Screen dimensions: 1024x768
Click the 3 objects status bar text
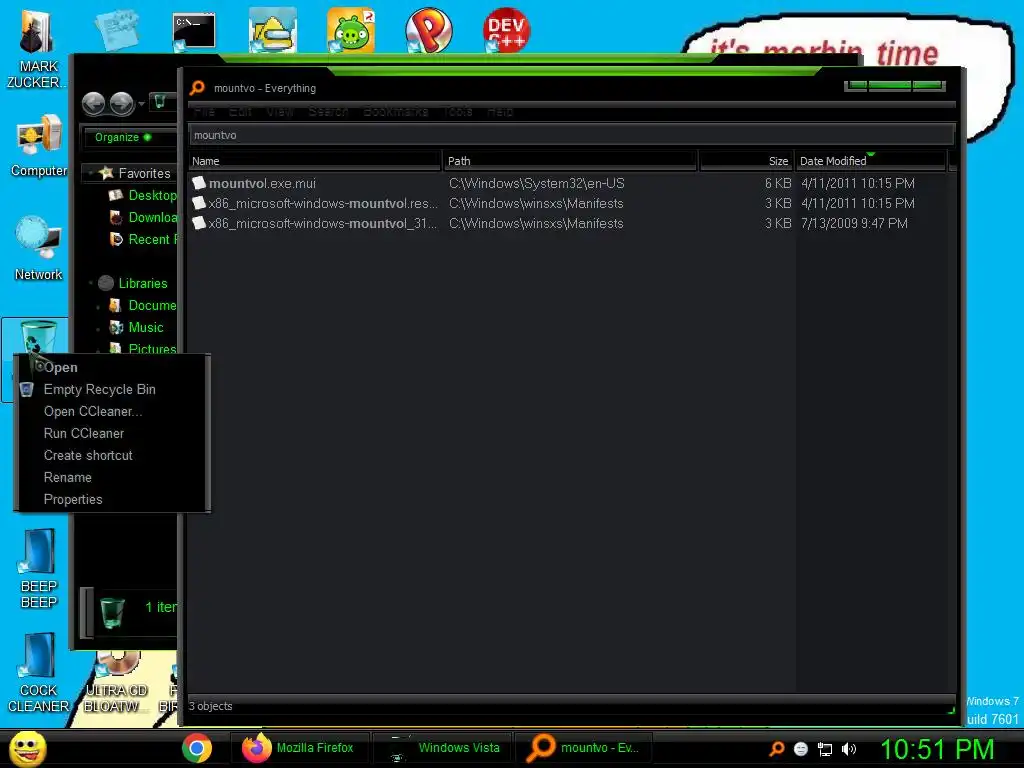click(210, 706)
